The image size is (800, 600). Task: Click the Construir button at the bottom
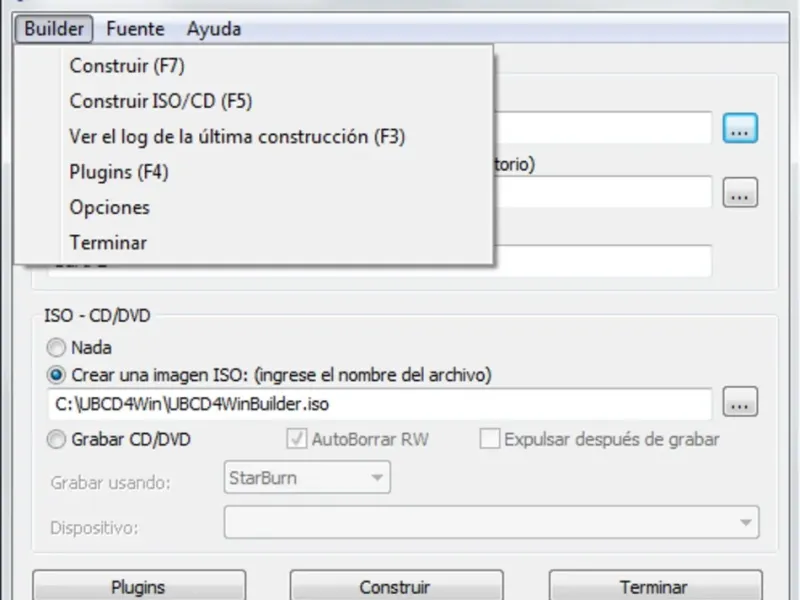tap(395, 587)
